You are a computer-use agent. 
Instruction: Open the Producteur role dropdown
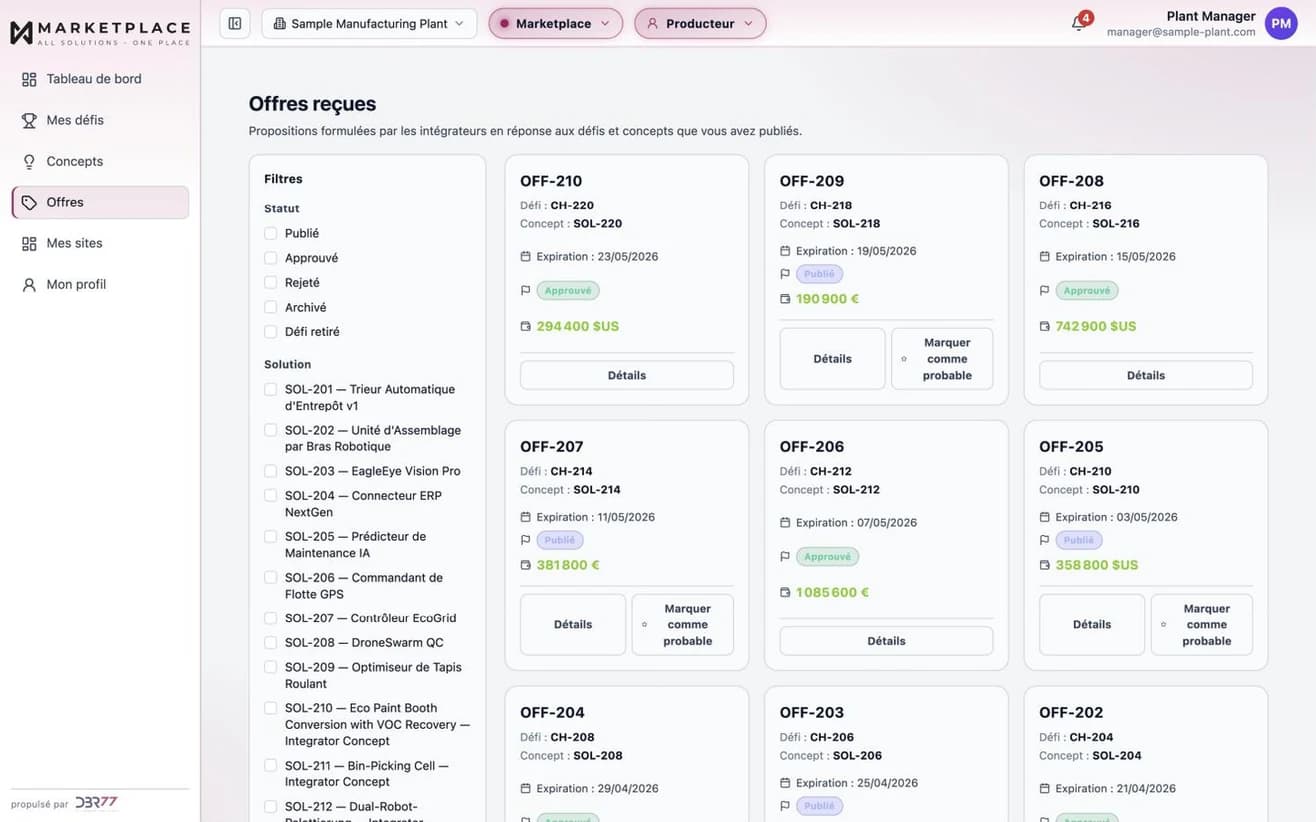(x=700, y=23)
